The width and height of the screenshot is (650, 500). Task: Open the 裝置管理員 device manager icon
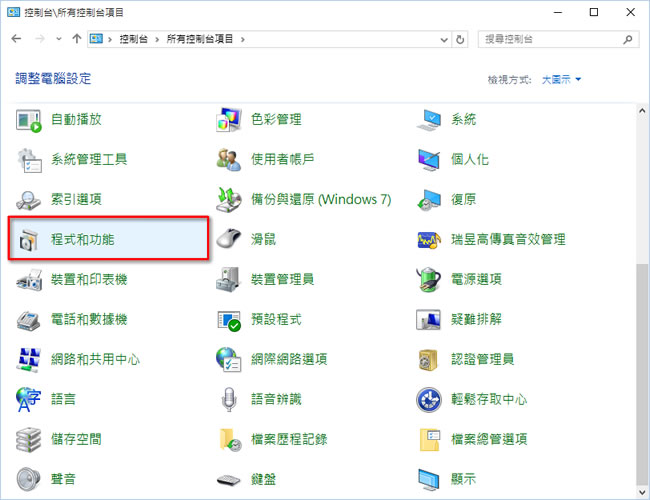pyautogui.click(x=229, y=279)
